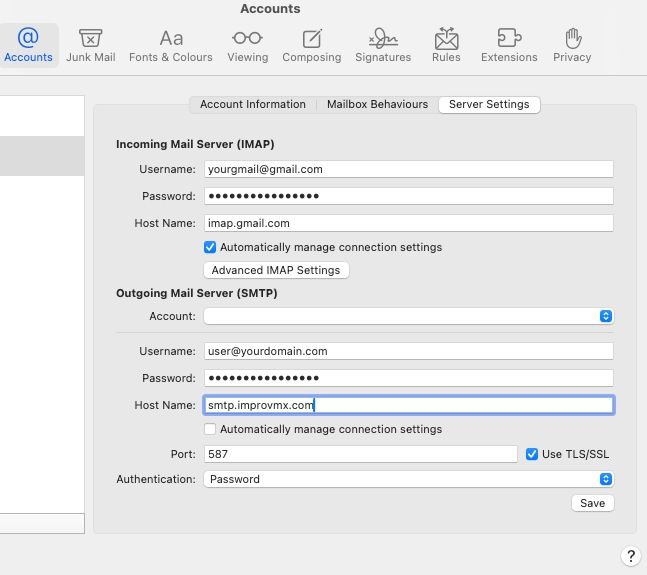Image resolution: width=647 pixels, height=575 pixels.
Task: Enable SMTP automatic connection settings checkbox
Action: 210,429
